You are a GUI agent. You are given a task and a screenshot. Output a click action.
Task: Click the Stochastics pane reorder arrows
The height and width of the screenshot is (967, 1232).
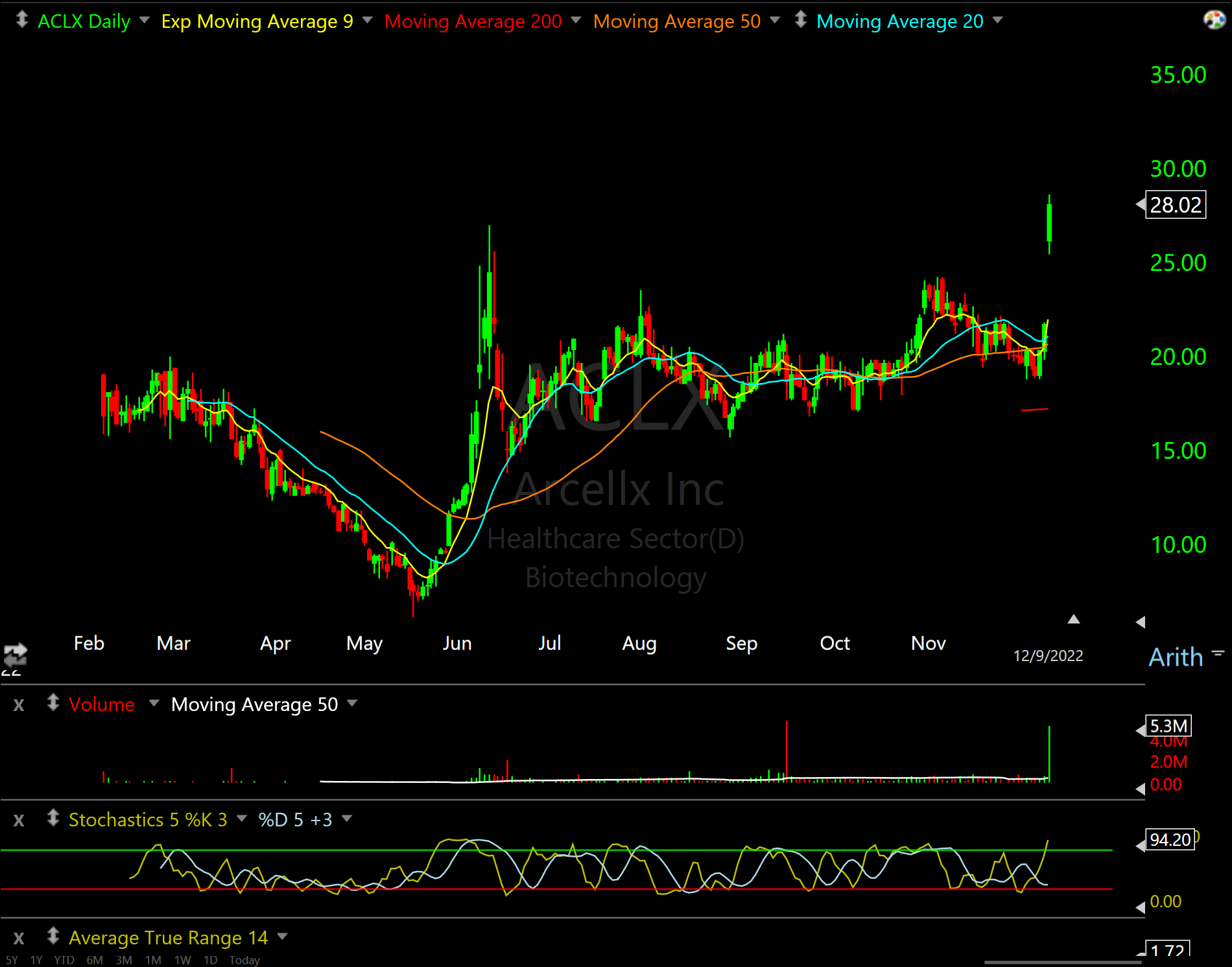pyautogui.click(x=53, y=818)
